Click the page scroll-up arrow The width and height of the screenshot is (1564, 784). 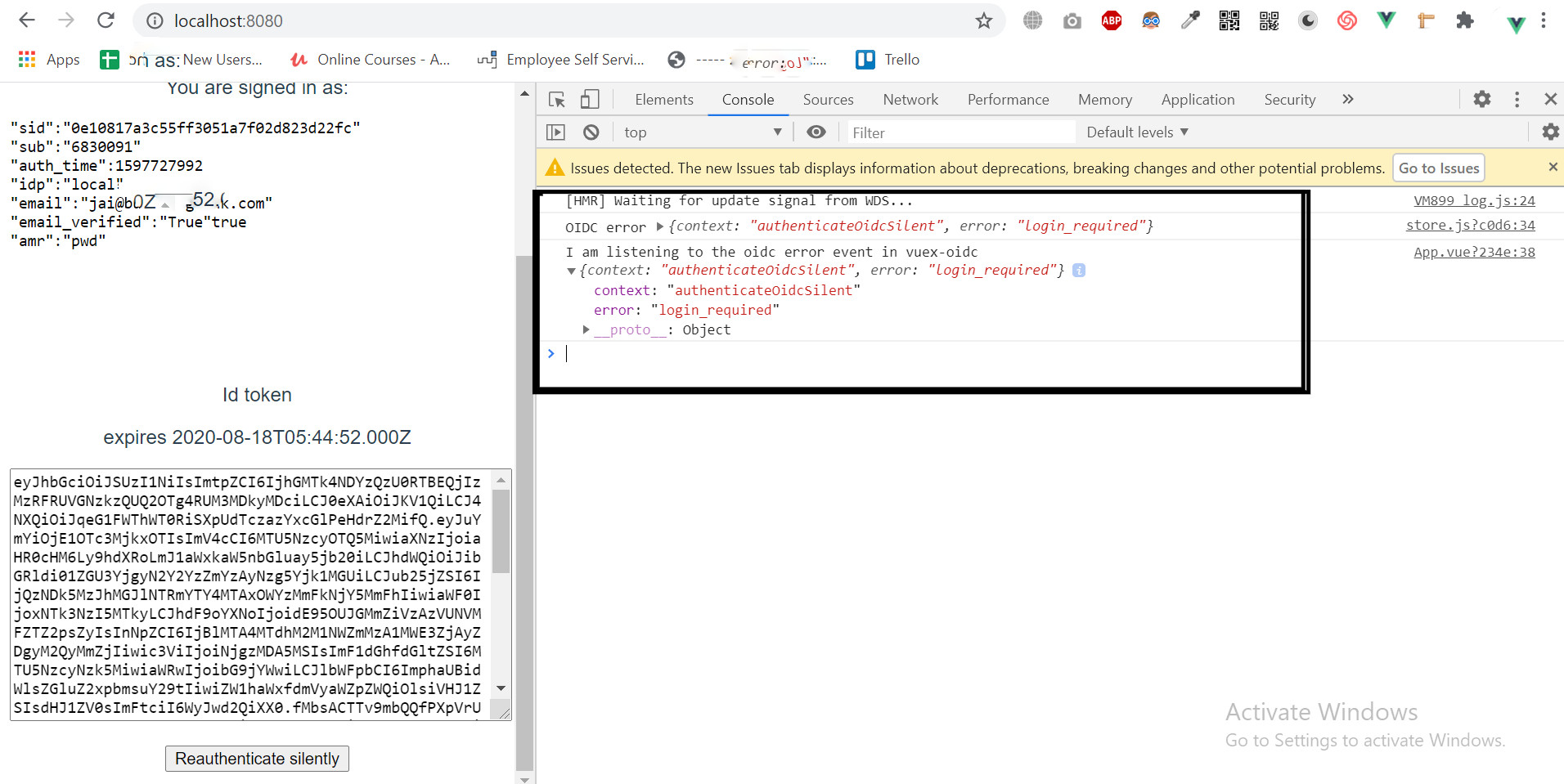click(524, 94)
